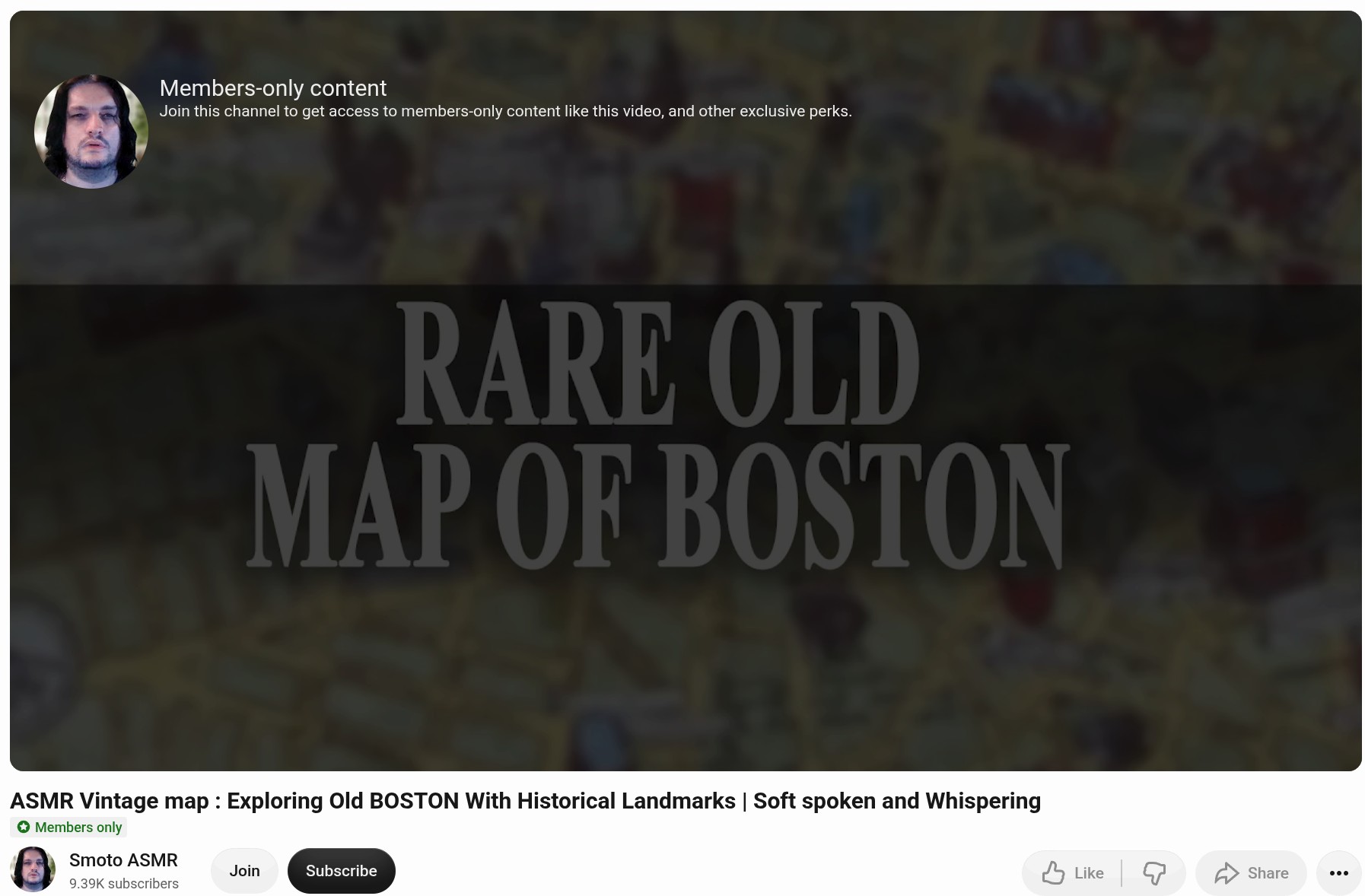Image resolution: width=1365 pixels, height=896 pixels.
Task: Join the Smoto ASMR channel membership
Action: click(244, 870)
